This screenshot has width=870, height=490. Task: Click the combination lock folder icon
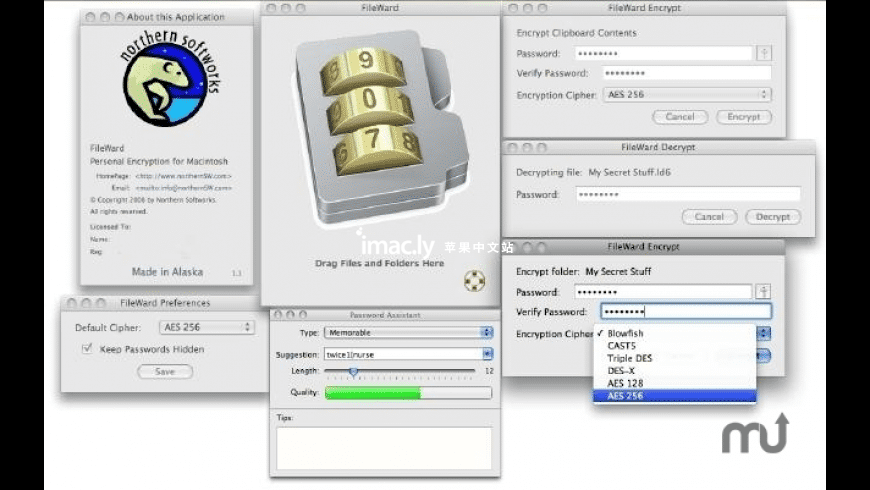coord(382,128)
